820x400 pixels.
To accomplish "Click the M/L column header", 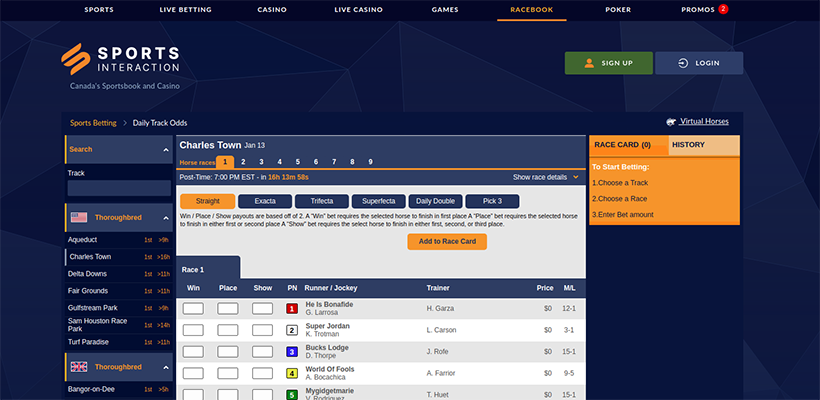I will pos(570,288).
